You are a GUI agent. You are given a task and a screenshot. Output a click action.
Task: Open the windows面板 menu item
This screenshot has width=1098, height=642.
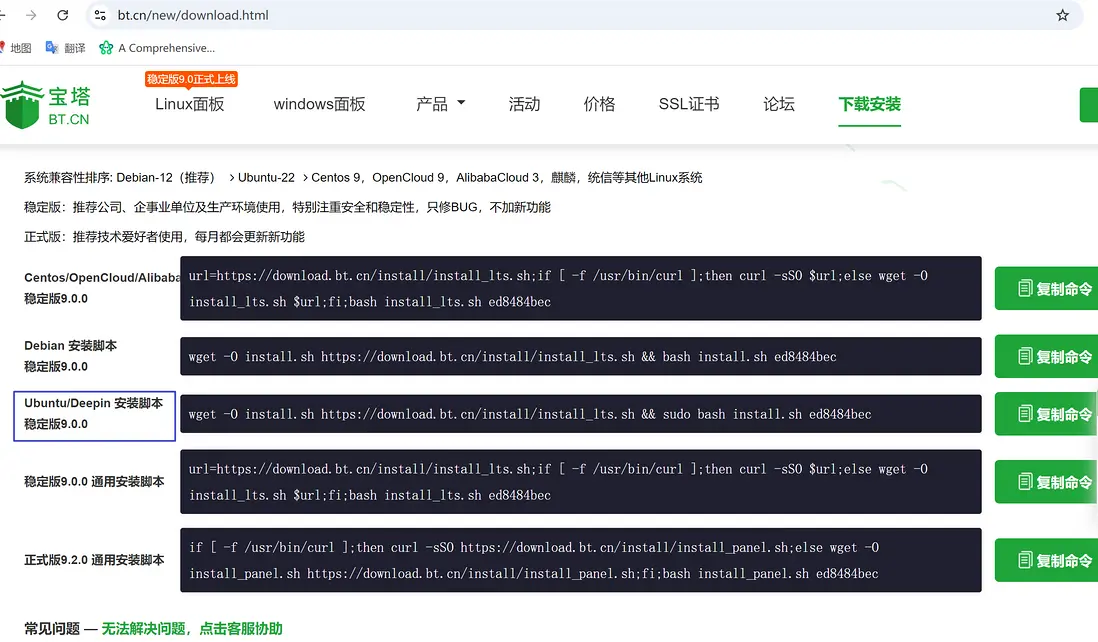click(319, 104)
